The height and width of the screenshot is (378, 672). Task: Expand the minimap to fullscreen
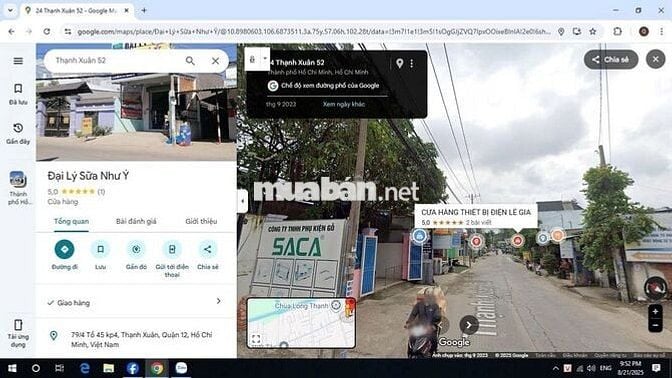256,339
